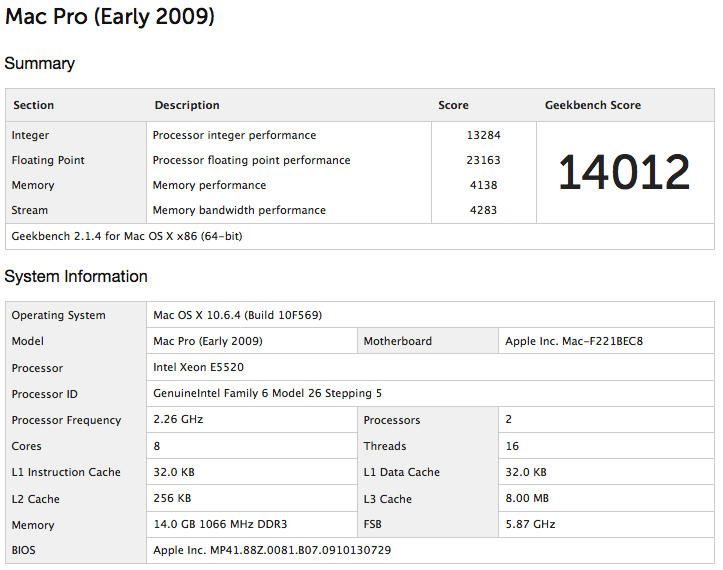Select the '256 KB' L2 cache value
723x570 pixels.
(172, 498)
